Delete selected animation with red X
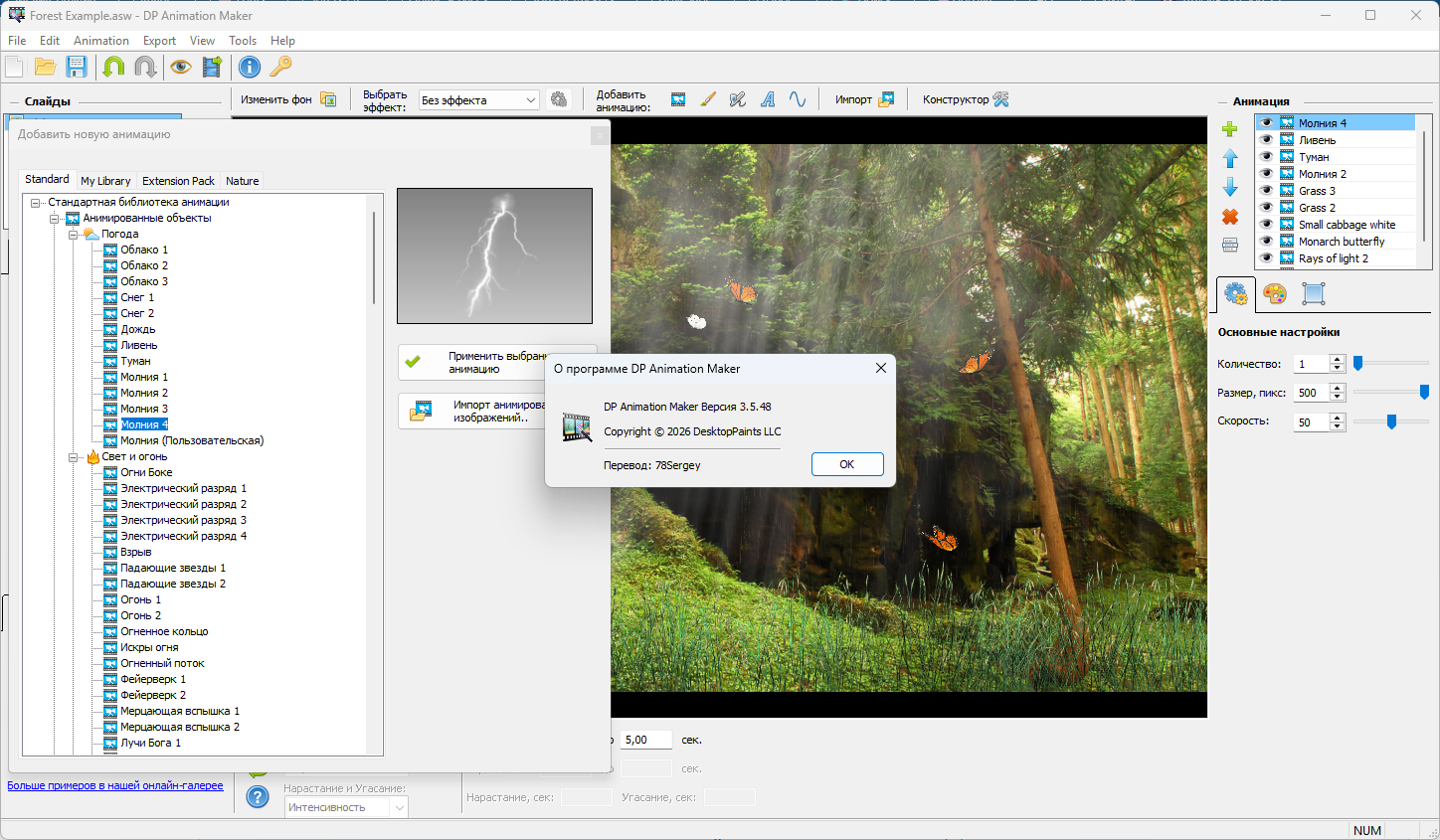Viewport: 1440px width, 840px height. [x=1230, y=216]
